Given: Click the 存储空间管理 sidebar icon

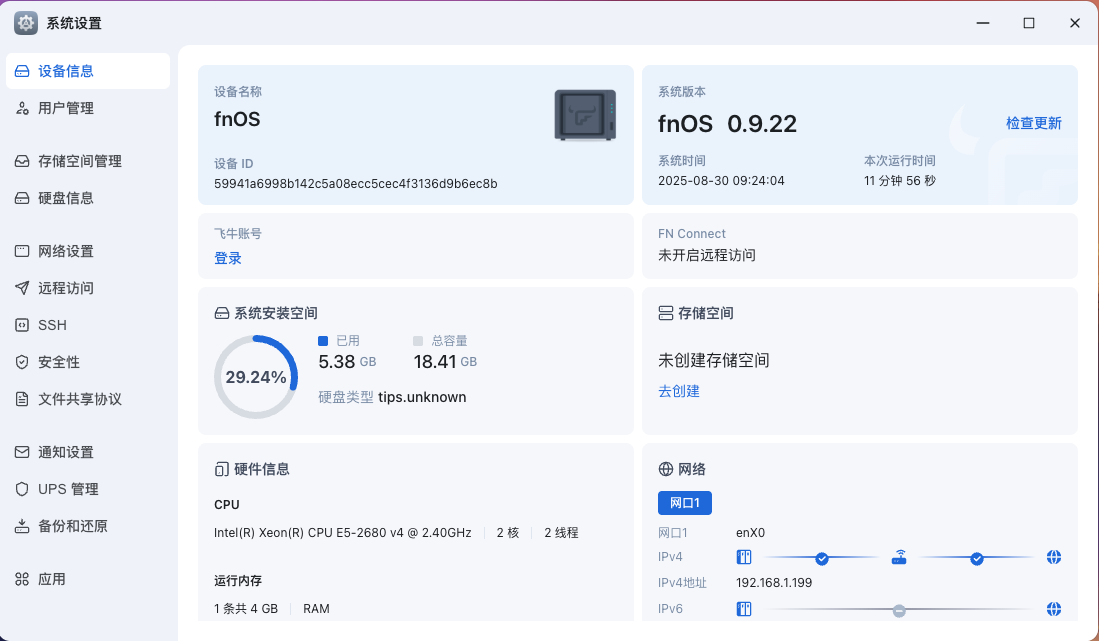Looking at the screenshot, I should pyautogui.click(x=22, y=161).
